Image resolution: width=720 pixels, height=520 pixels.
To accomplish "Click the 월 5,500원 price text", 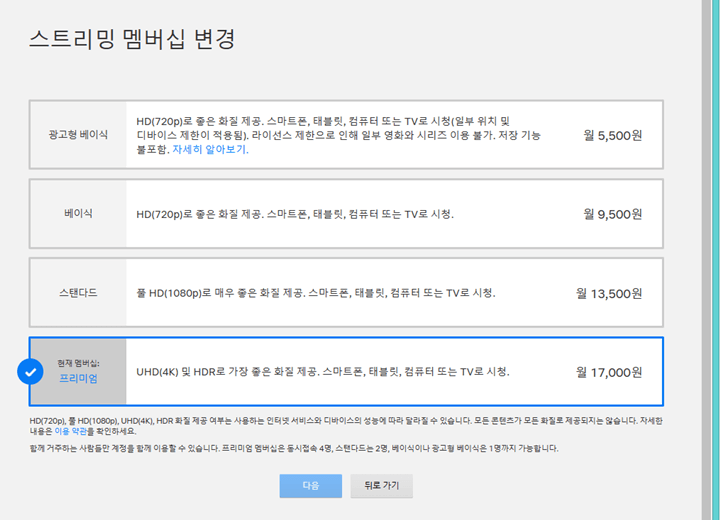I will [x=613, y=136].
